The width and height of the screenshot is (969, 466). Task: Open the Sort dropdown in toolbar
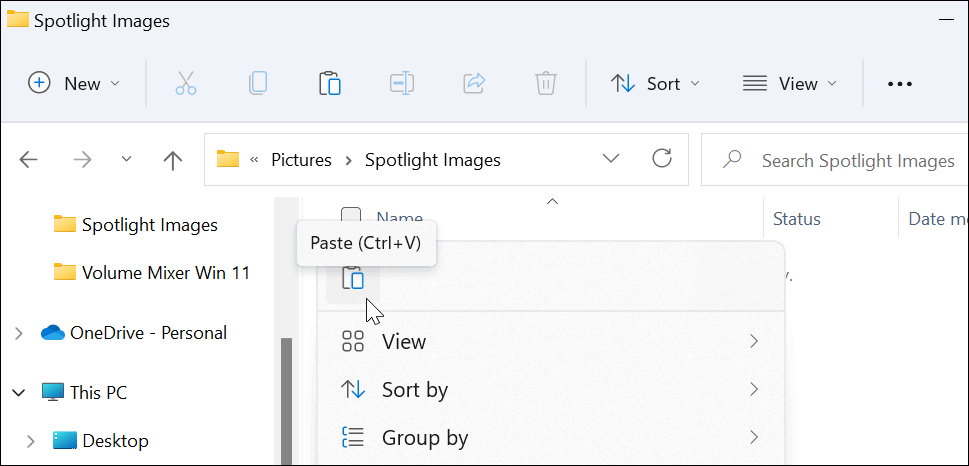[x=655, y=84]
